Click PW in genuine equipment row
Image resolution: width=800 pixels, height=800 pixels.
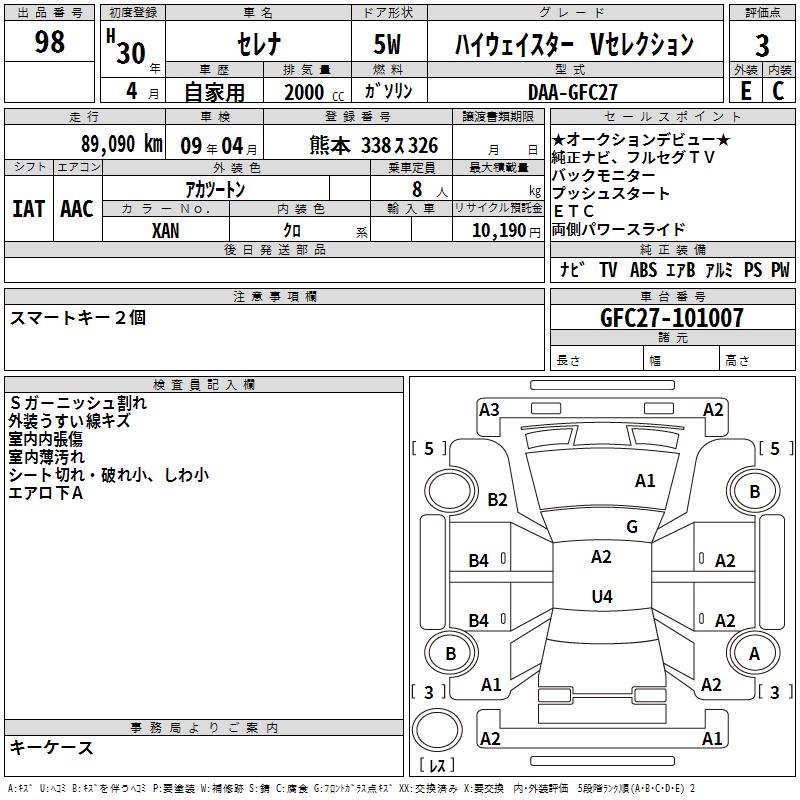(x=780, y=269)
